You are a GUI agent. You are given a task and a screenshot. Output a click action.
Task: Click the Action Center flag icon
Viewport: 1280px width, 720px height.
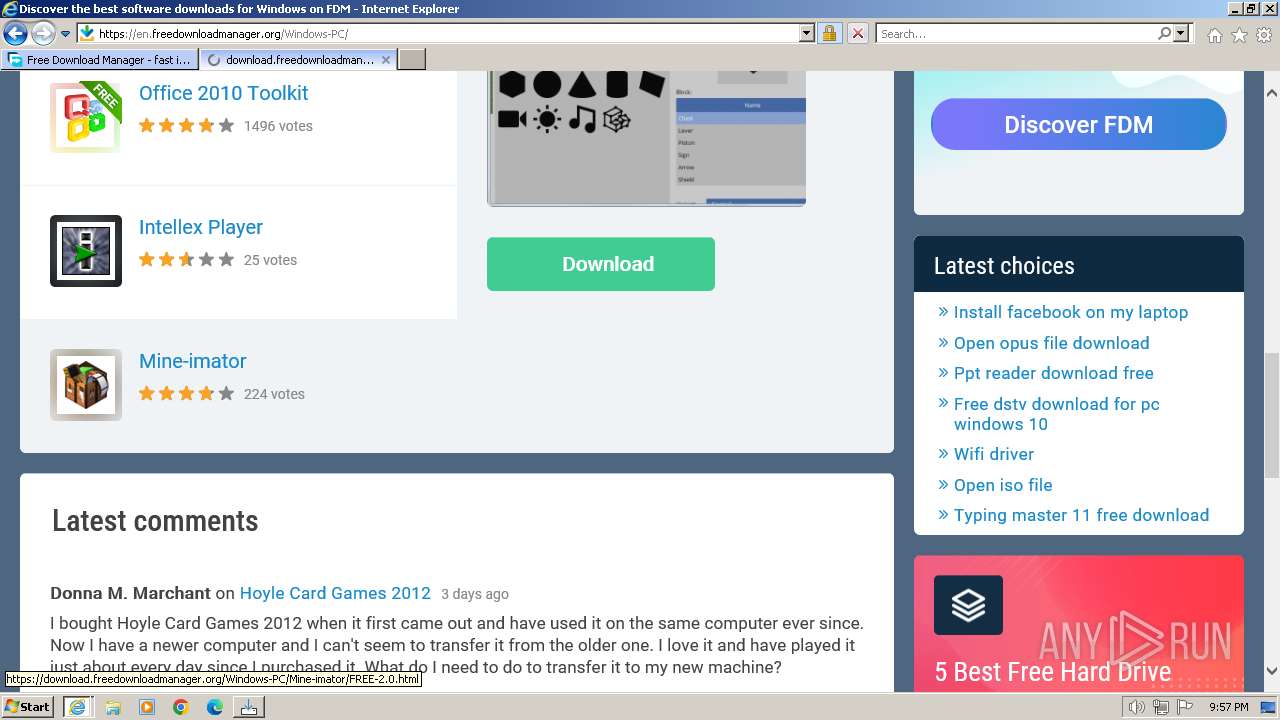[1186, 707]
